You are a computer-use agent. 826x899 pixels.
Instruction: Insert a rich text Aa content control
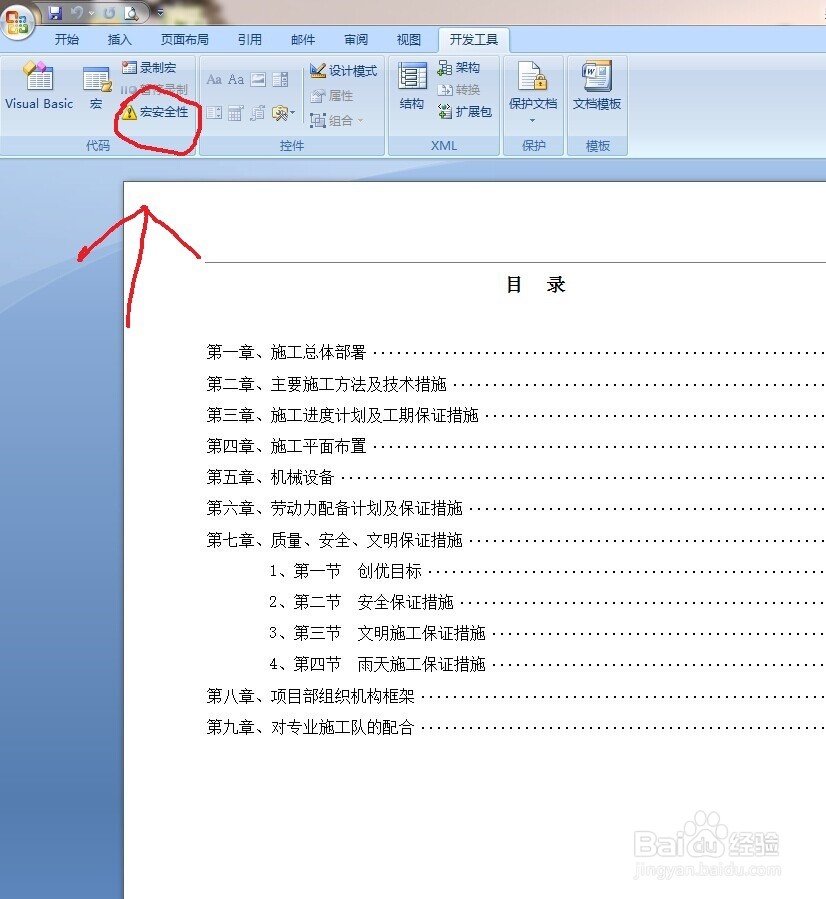pyautogui.click(x=213, y=77)
